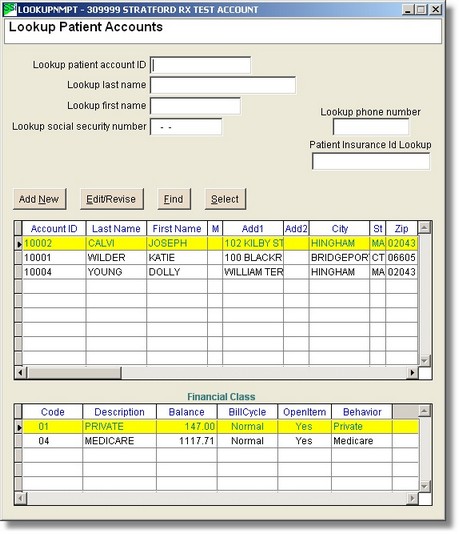This screenshot has height=534, width=459.
Task: Click code 04 cell
Action: click(x=52, y=441)
